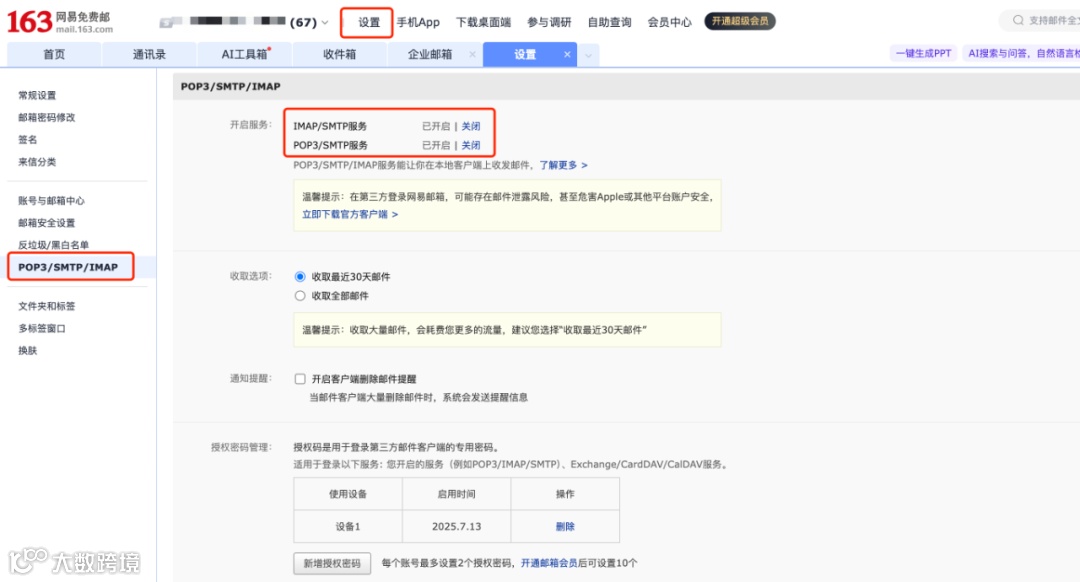This screenshot has height=582, width=1080.
Task: Click the account avatar icon
Action: pos(166,23)
